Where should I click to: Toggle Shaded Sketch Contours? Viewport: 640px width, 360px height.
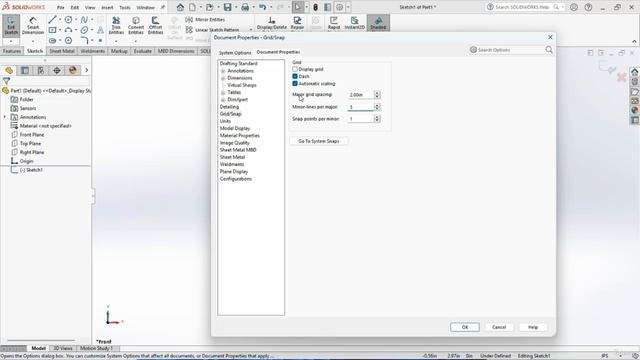click(378, 23)
